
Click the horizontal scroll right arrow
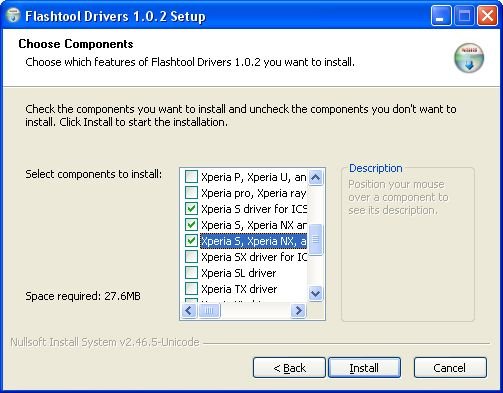coord(298,311)
